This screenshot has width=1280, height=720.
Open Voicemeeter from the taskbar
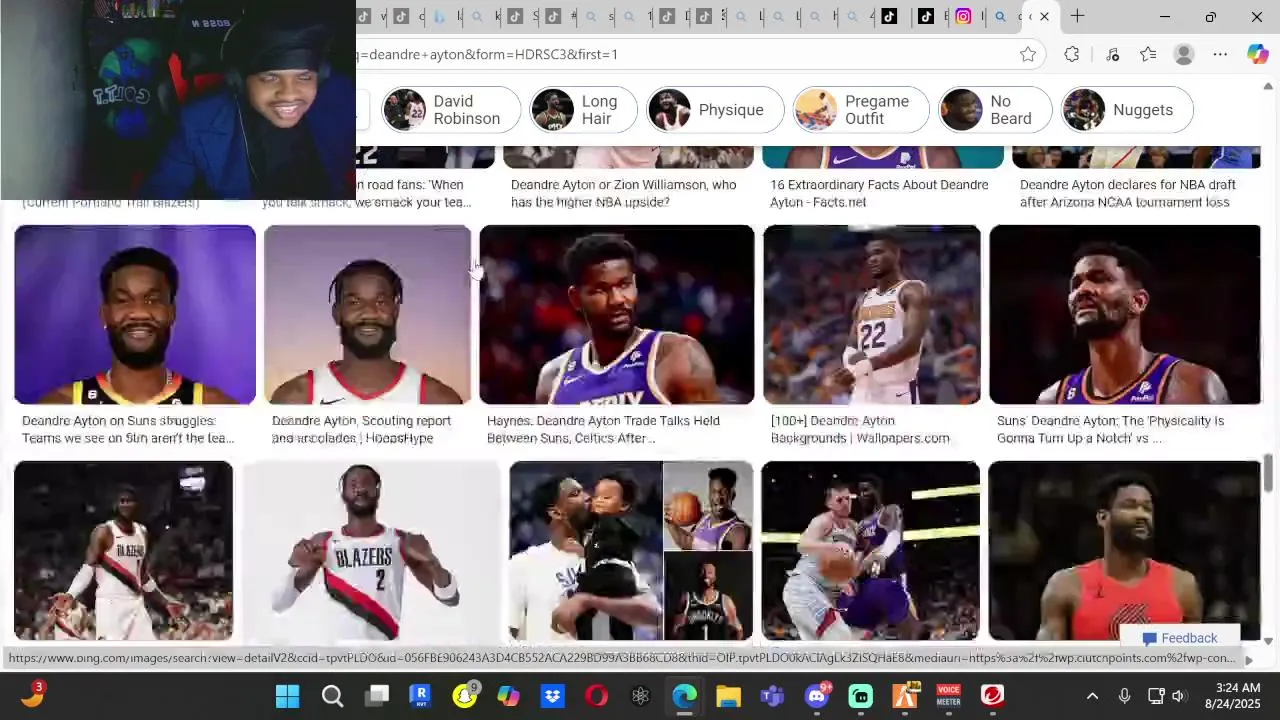pyautogui.click(x=948, y=696)
